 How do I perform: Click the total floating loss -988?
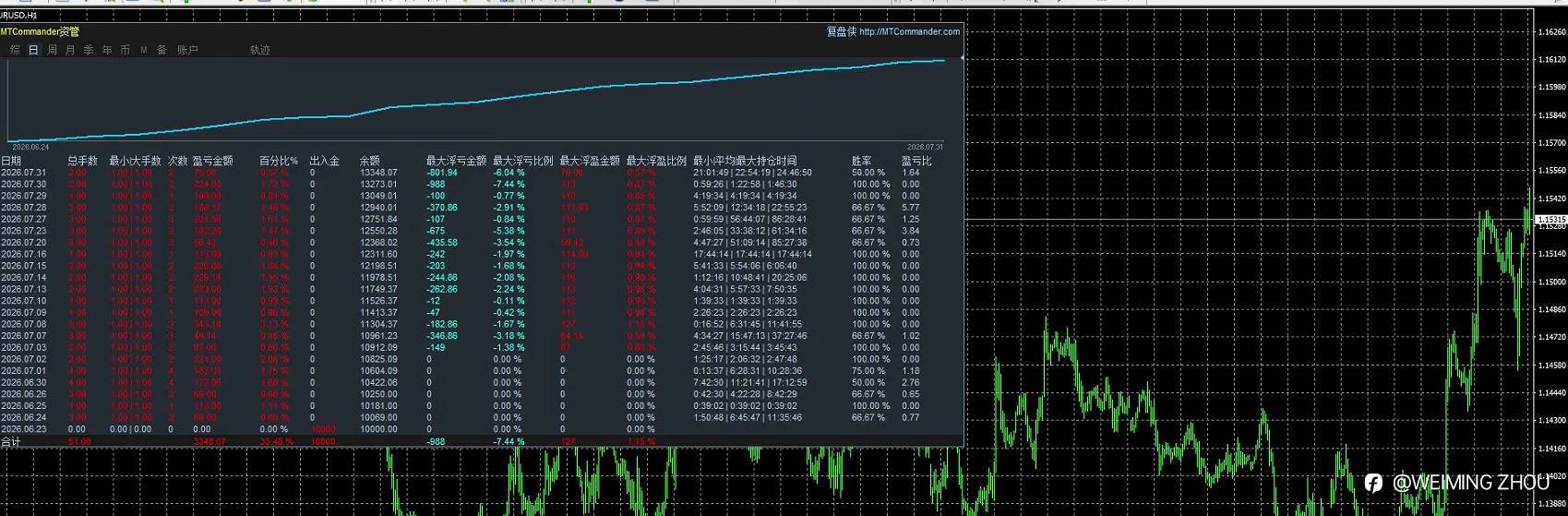(x=436, y=442)
